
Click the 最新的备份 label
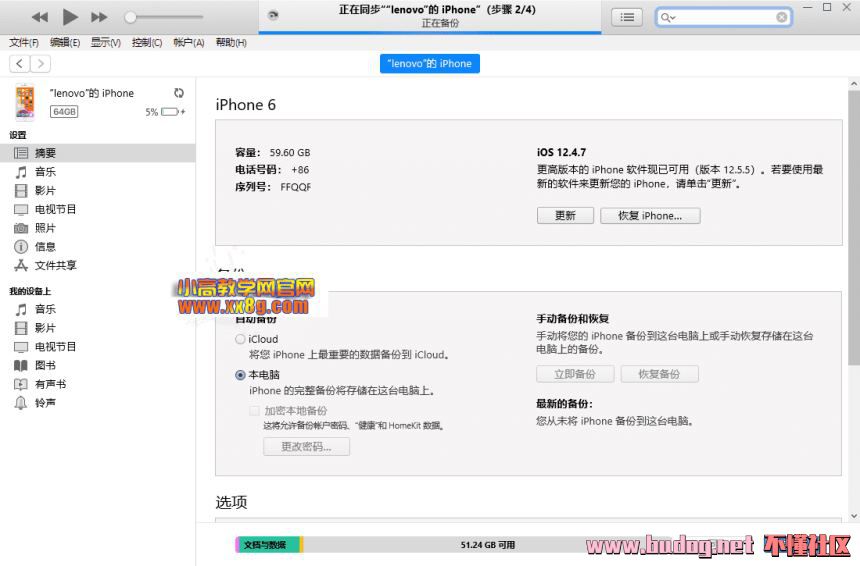tap(564, 404)
